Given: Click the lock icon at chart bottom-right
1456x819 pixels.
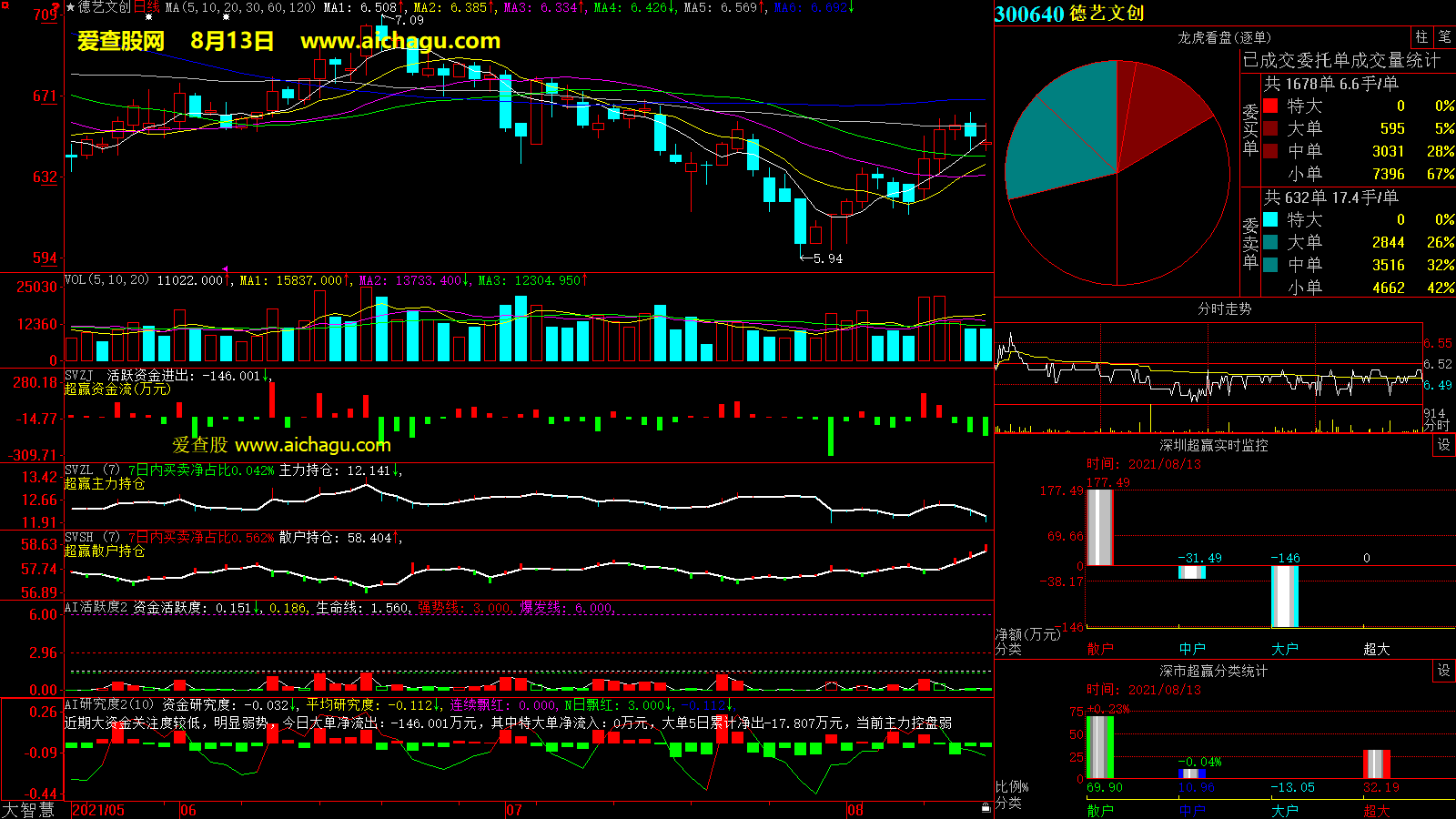Looking at the screenshot, I should point(986,807).
